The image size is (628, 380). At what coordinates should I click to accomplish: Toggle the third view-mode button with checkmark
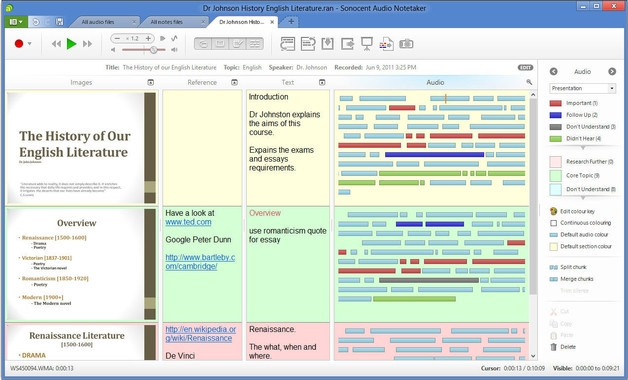point(238,44)
